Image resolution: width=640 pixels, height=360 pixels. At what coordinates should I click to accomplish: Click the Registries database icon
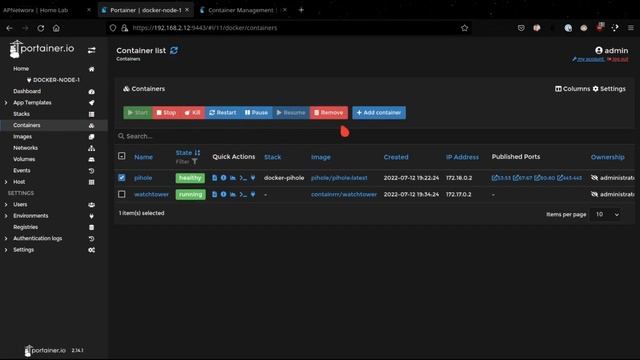91,227
